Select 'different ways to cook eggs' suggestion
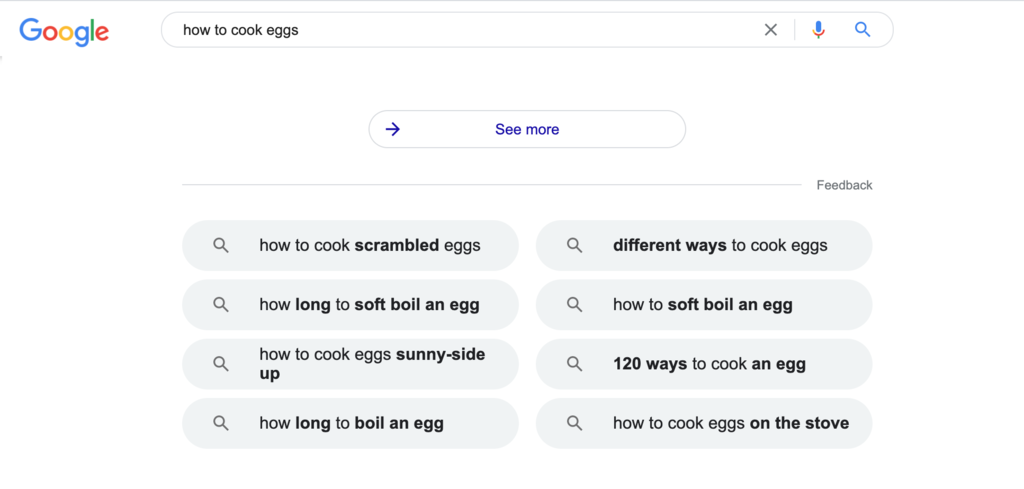 [x=720, y=245]
